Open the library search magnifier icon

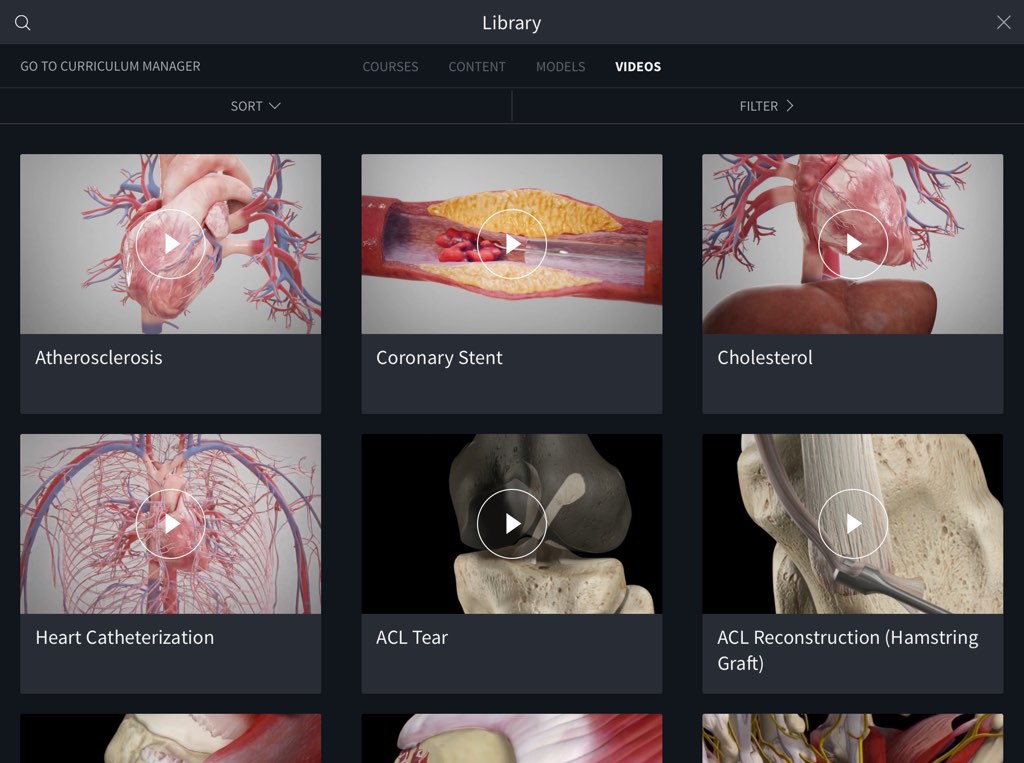tap(23, 23)
